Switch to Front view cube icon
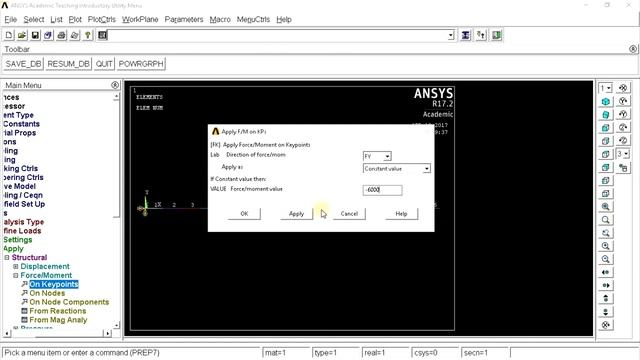The height and width of the screenshot is (360, 640). point(606,128)
